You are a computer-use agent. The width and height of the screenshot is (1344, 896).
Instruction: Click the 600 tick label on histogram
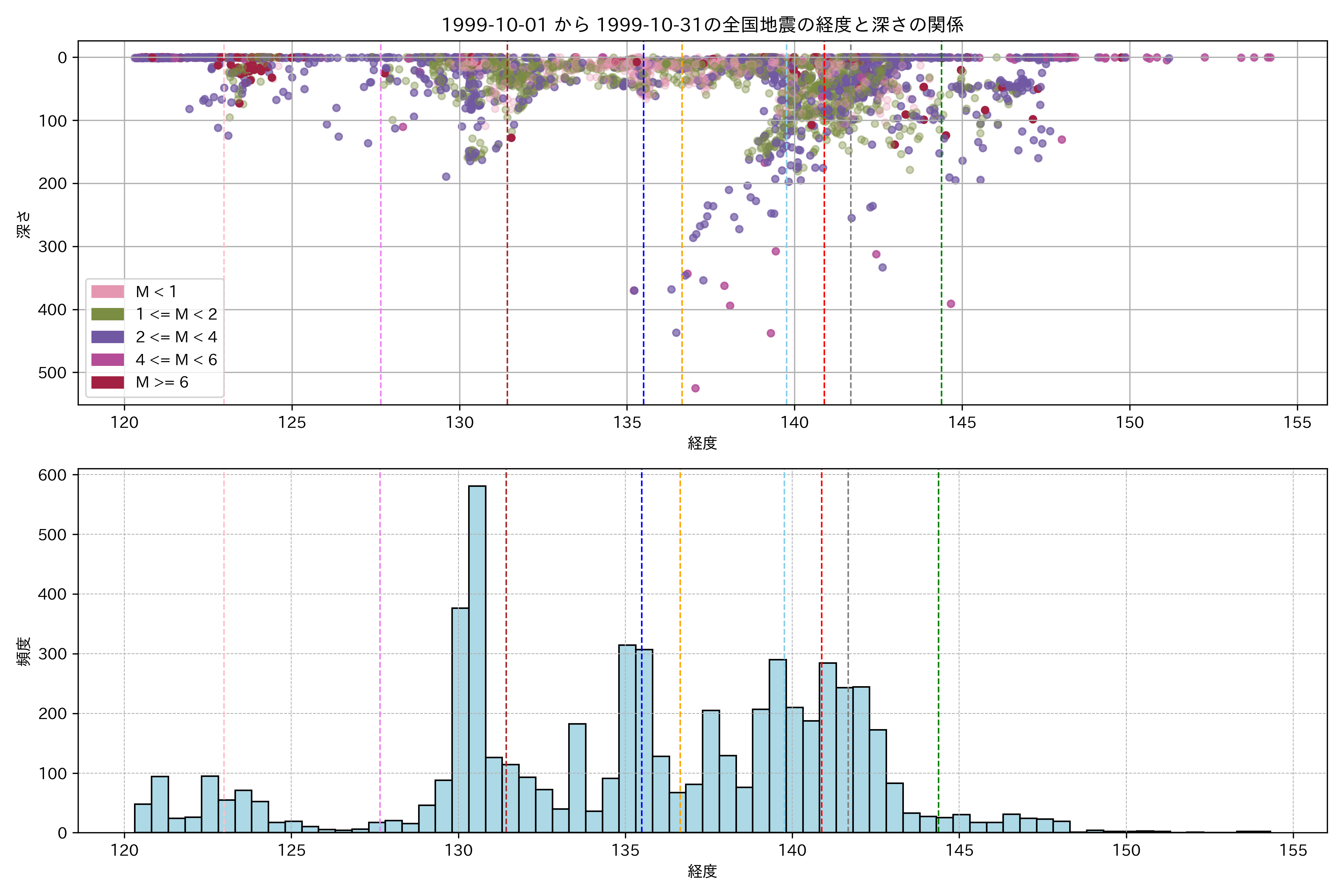[x=53, y=475]
